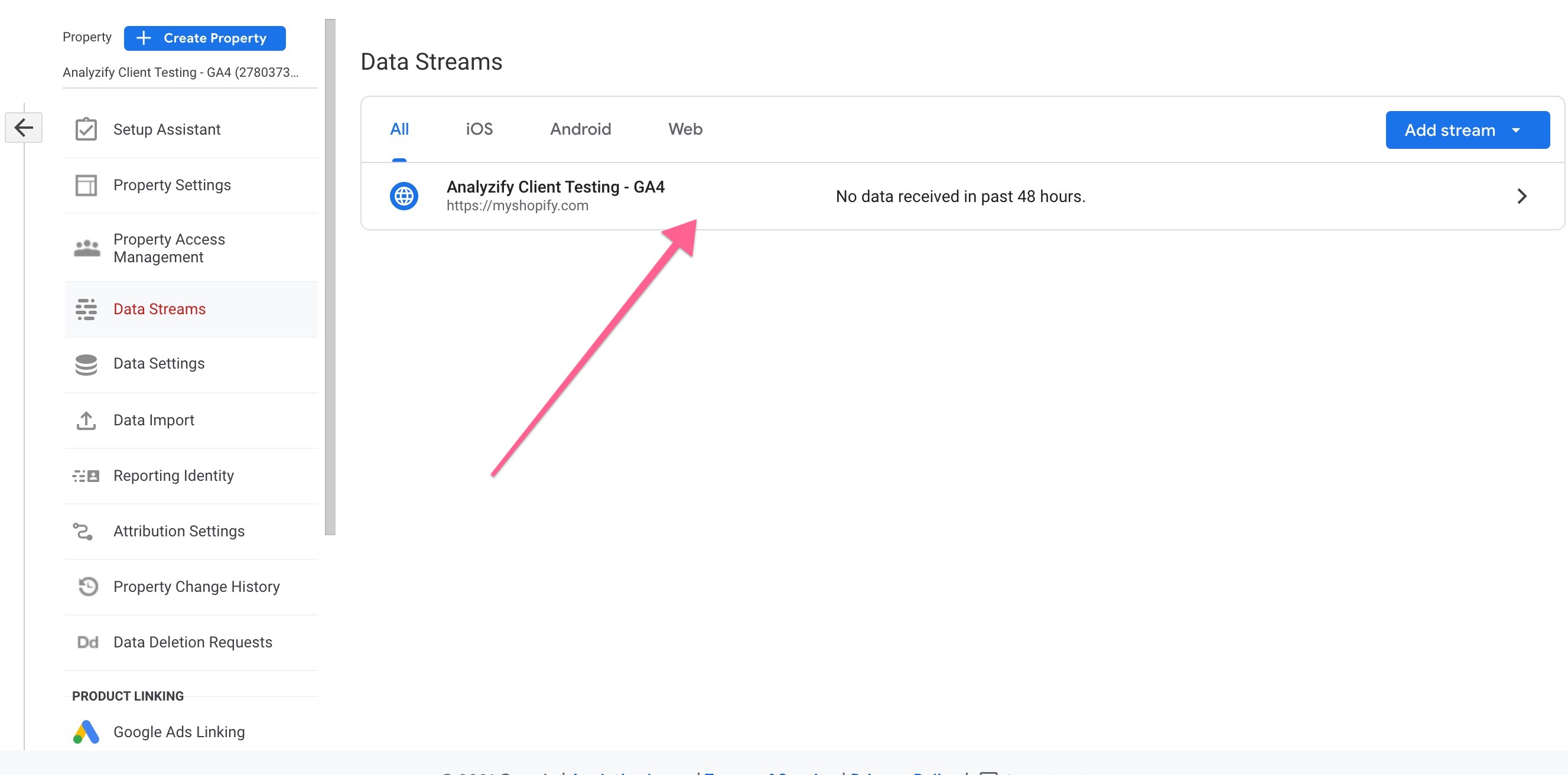Click the Property label near Create Property
Image resolution: width=1568 pixels, height=775 pixels.
pyautogui.click(x=87, y=38)
